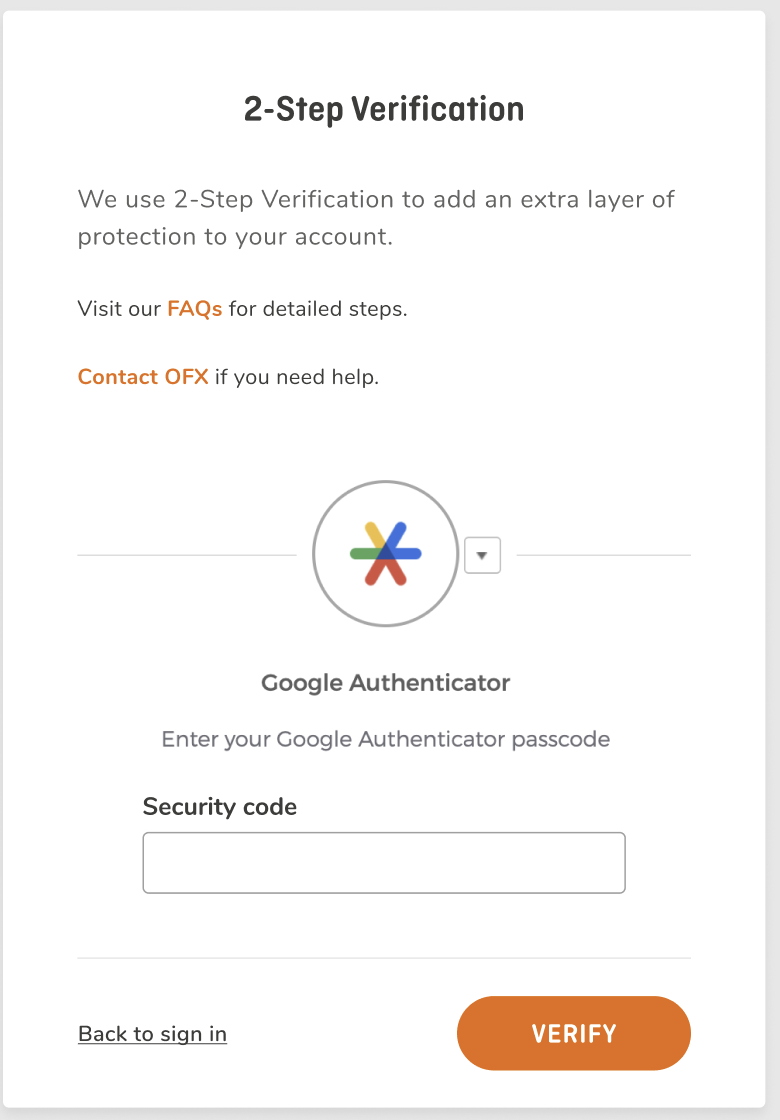The height and width of the screenshot is (1120, 780).
Task: Click the 'if you need help' text
Action: tap(296, 377)
